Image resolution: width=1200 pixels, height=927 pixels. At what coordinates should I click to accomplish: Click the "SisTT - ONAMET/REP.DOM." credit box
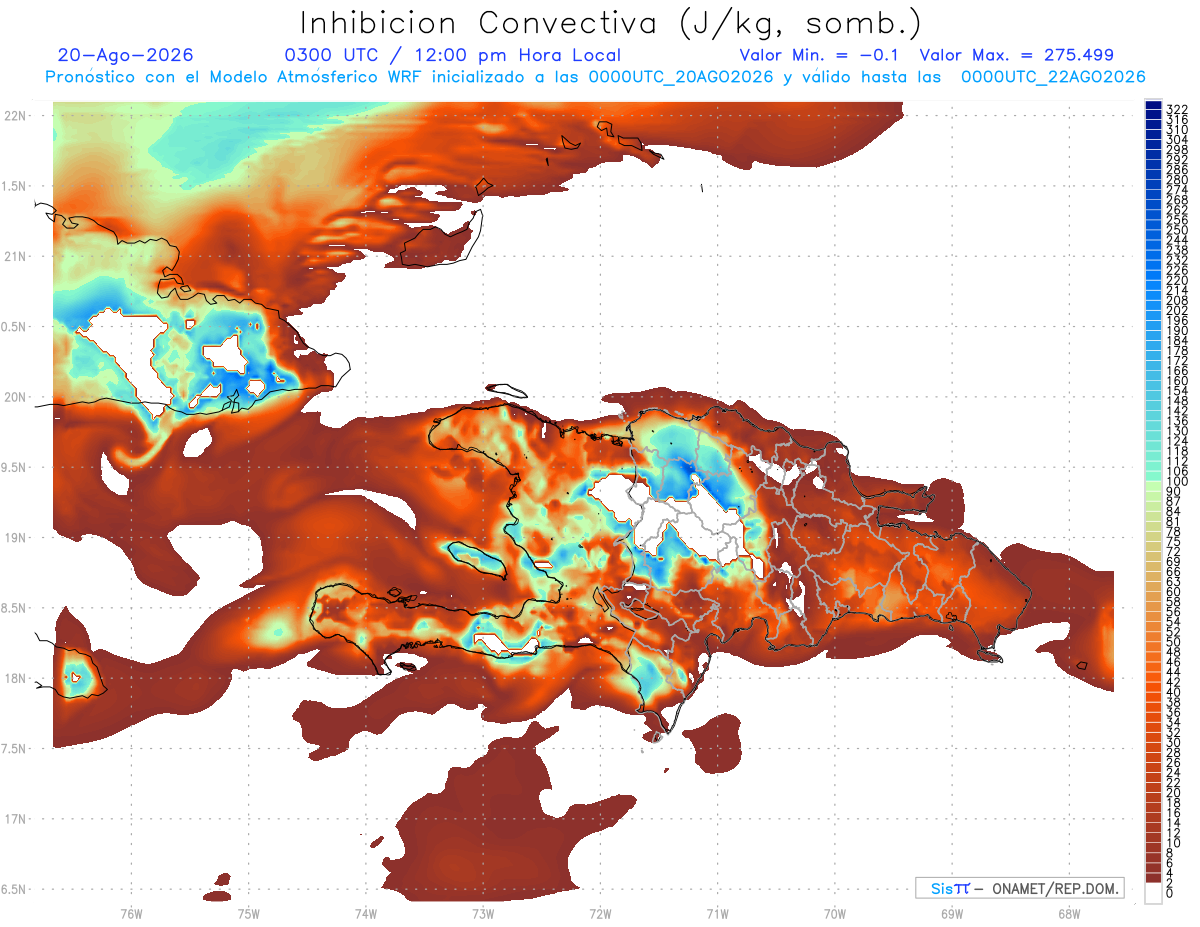coord(1019,888)
